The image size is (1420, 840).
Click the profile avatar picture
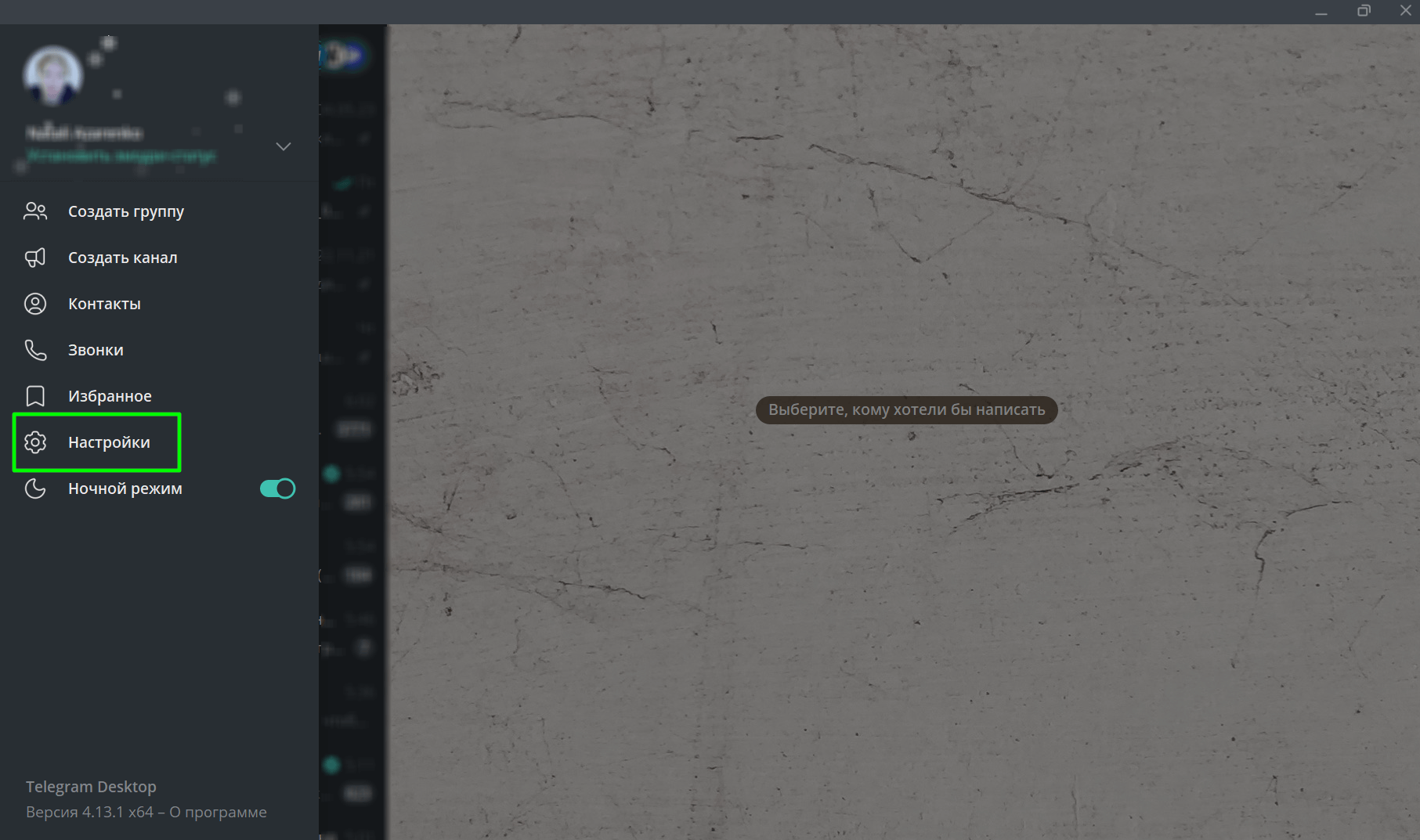53,75
